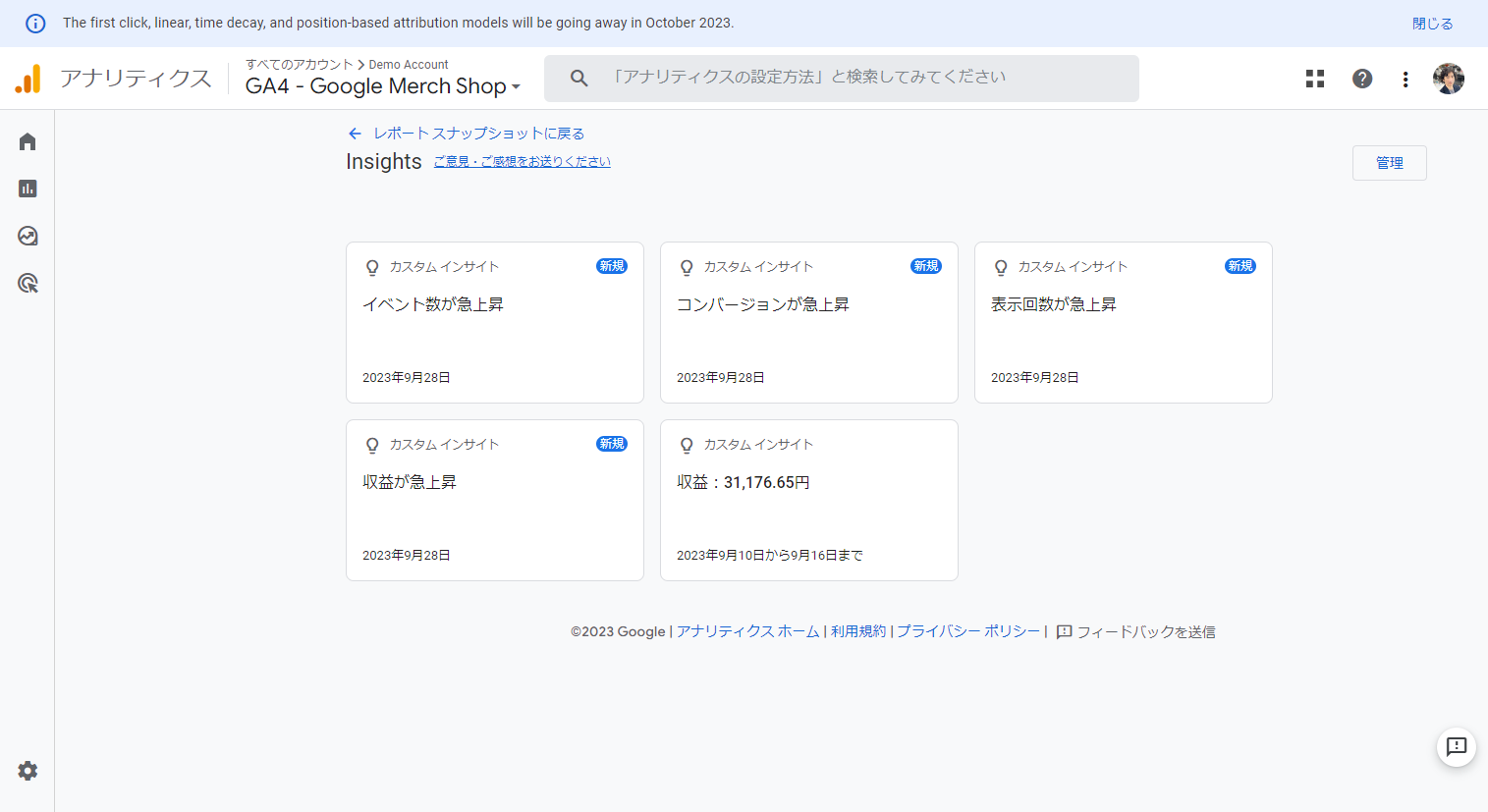Click the floating feedback chat icon

tap(1456, 747)
